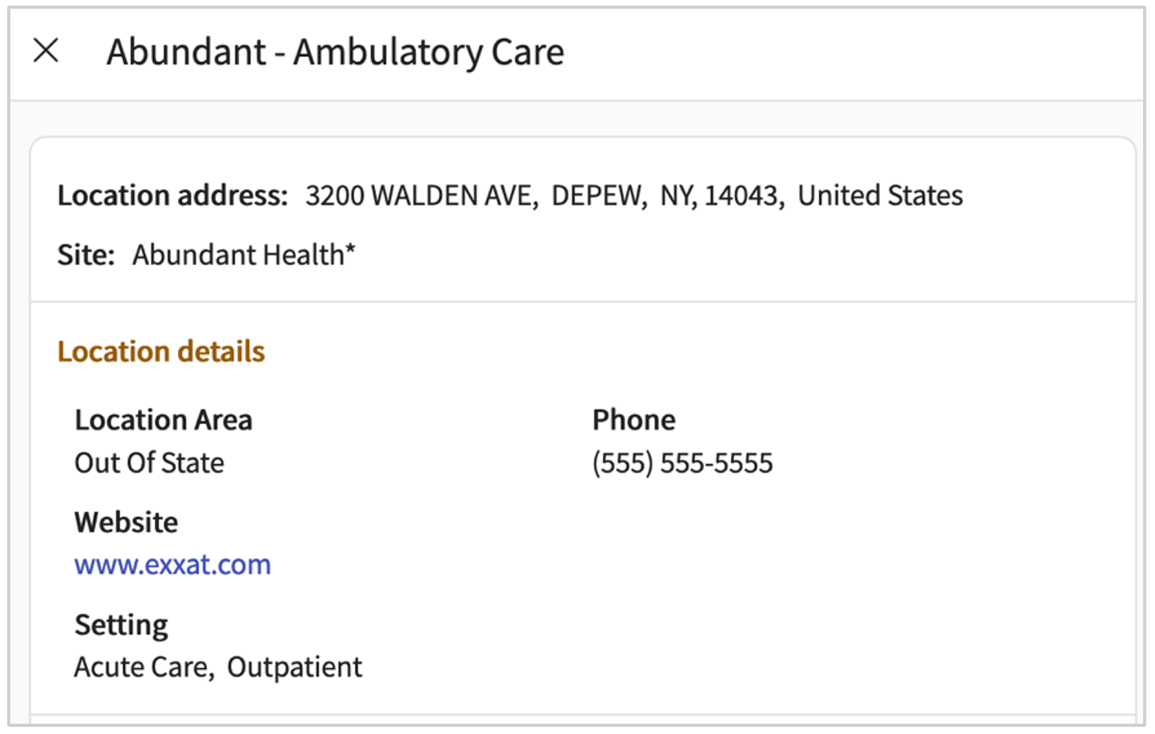The image size is (1155, 734).
Task: Select the Phone field label
Action: coord(633,420)
